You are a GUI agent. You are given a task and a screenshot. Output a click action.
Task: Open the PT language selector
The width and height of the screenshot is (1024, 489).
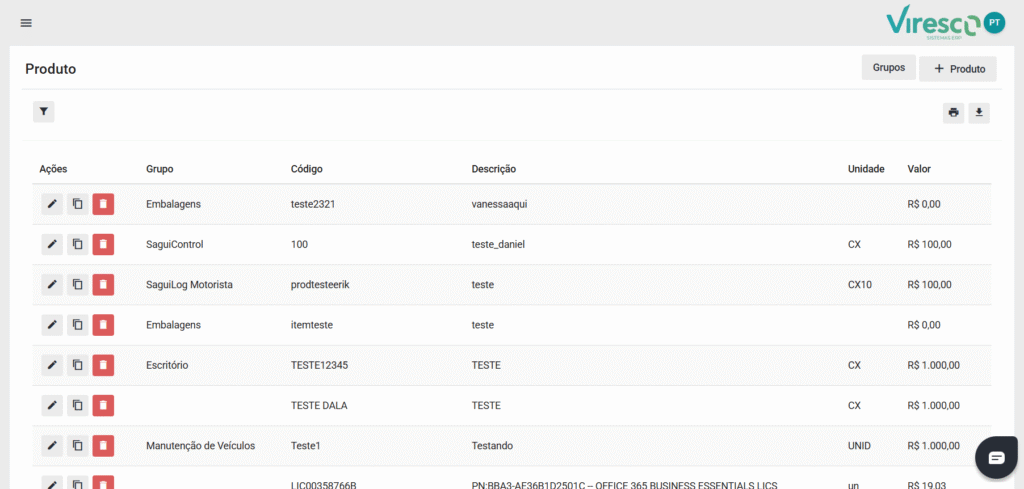994,23
